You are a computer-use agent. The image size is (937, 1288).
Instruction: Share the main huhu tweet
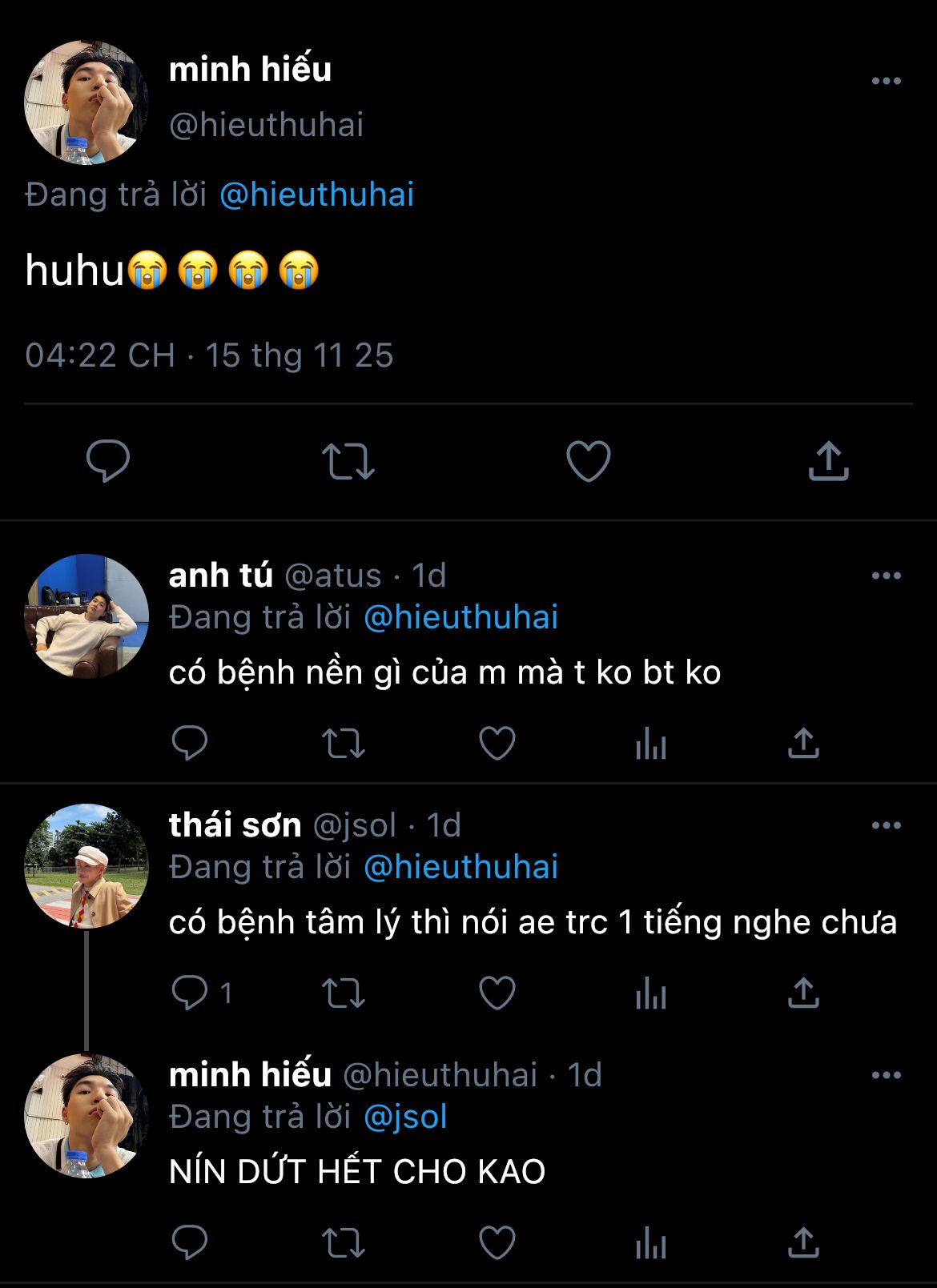(828, 461)
